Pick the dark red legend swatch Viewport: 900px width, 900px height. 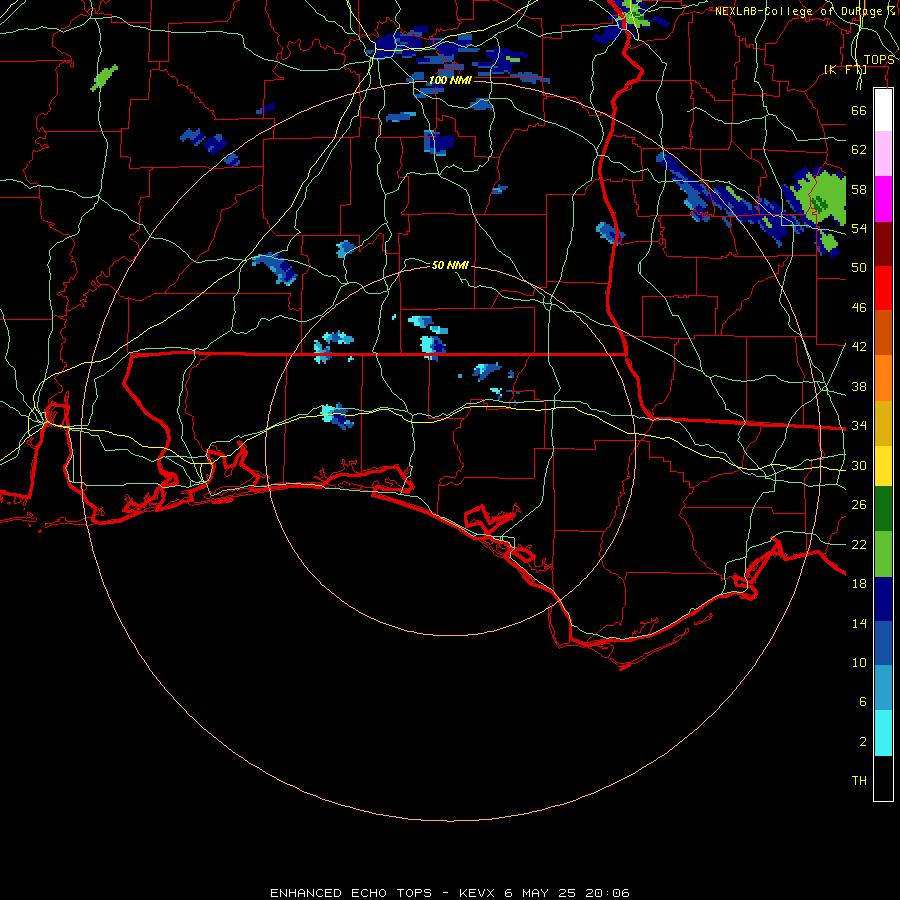pyautogui.click(x=883, y=244)
